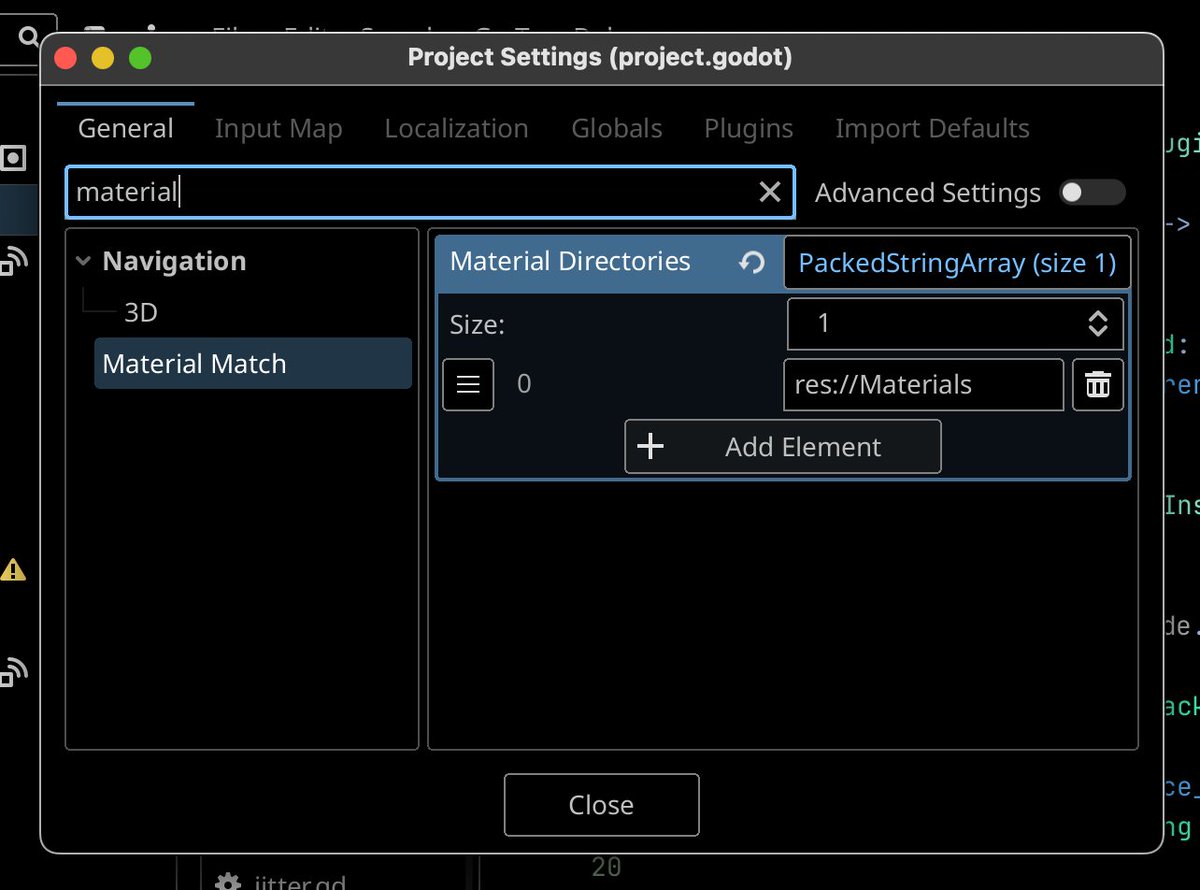
Task: Toggle Advanced Settings switch
Action: pyautogui.click(x=1092, y=192)
